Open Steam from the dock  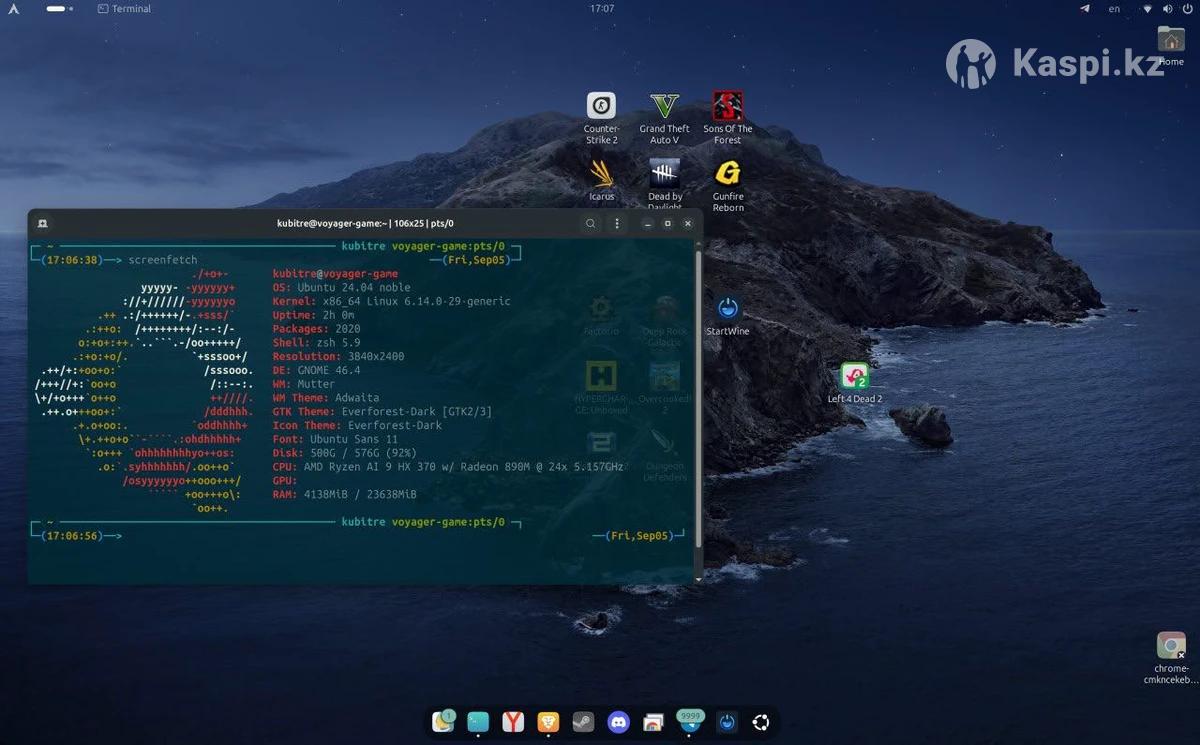click(x=583, y=721)
